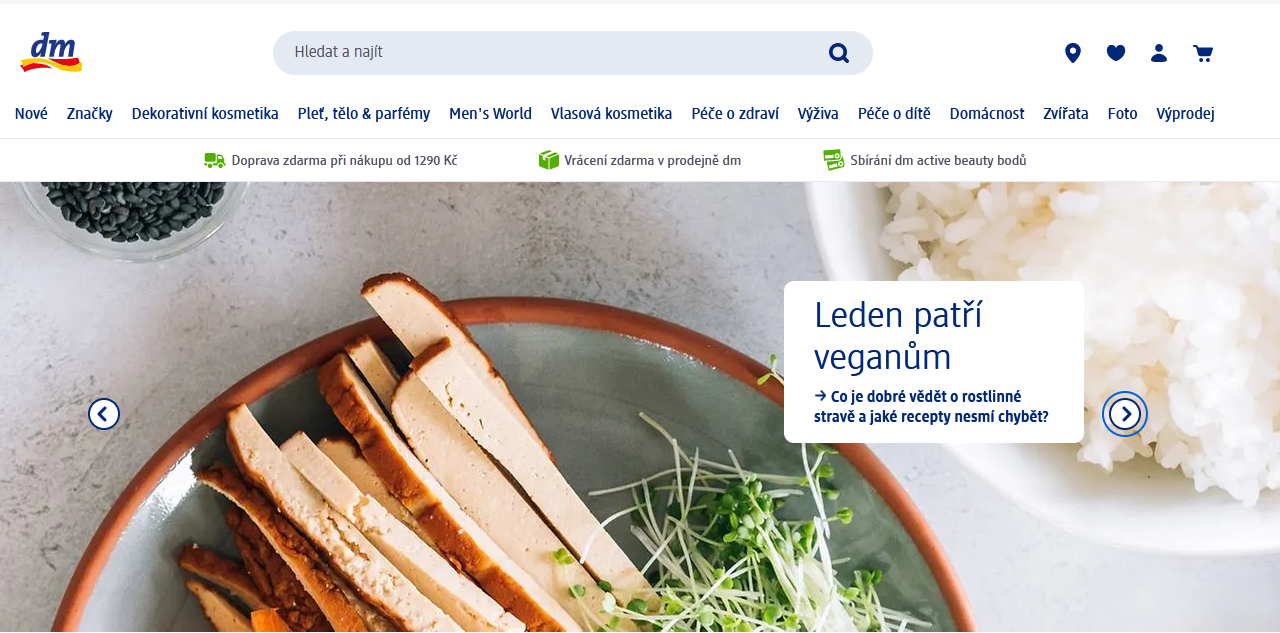Click the active beauty points icon
Screen dimensions: 1280x633
pyautogui.click(x=834, y=160)
